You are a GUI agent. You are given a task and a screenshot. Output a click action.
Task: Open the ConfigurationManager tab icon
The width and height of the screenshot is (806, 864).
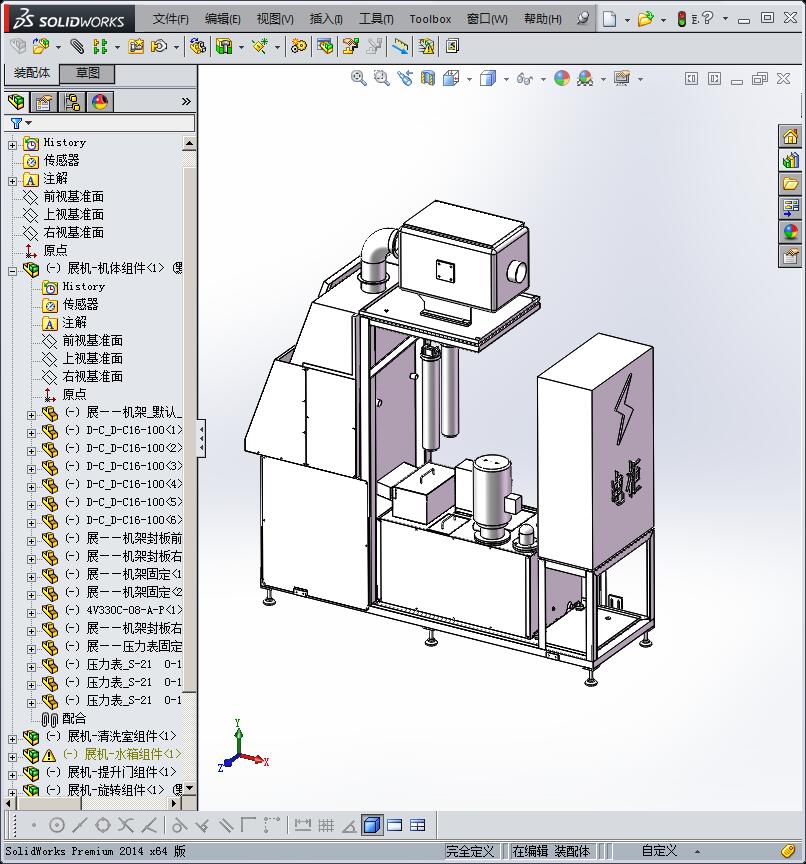[72, 102]
